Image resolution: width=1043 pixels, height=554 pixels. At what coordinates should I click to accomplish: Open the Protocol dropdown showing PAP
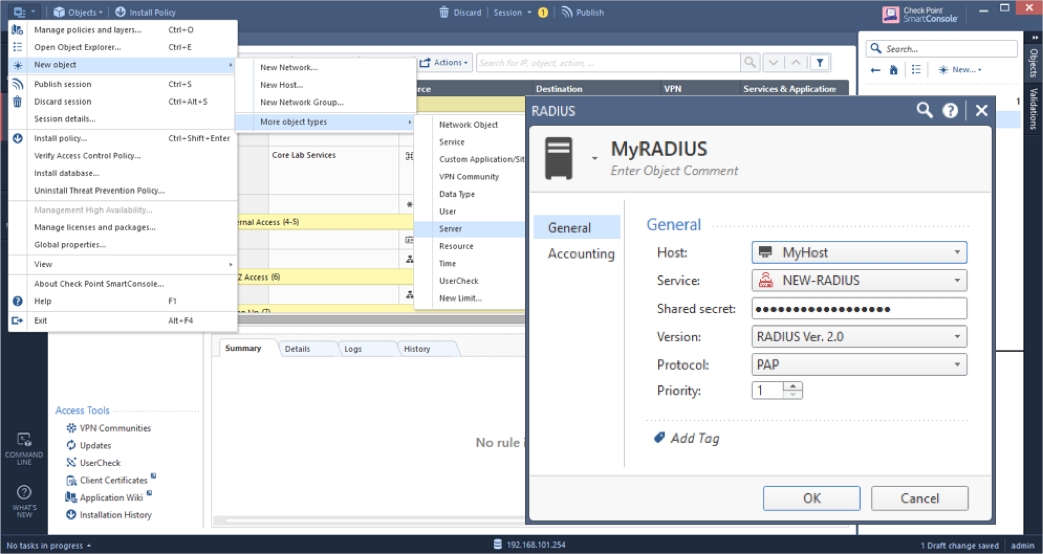pos(957,365)
